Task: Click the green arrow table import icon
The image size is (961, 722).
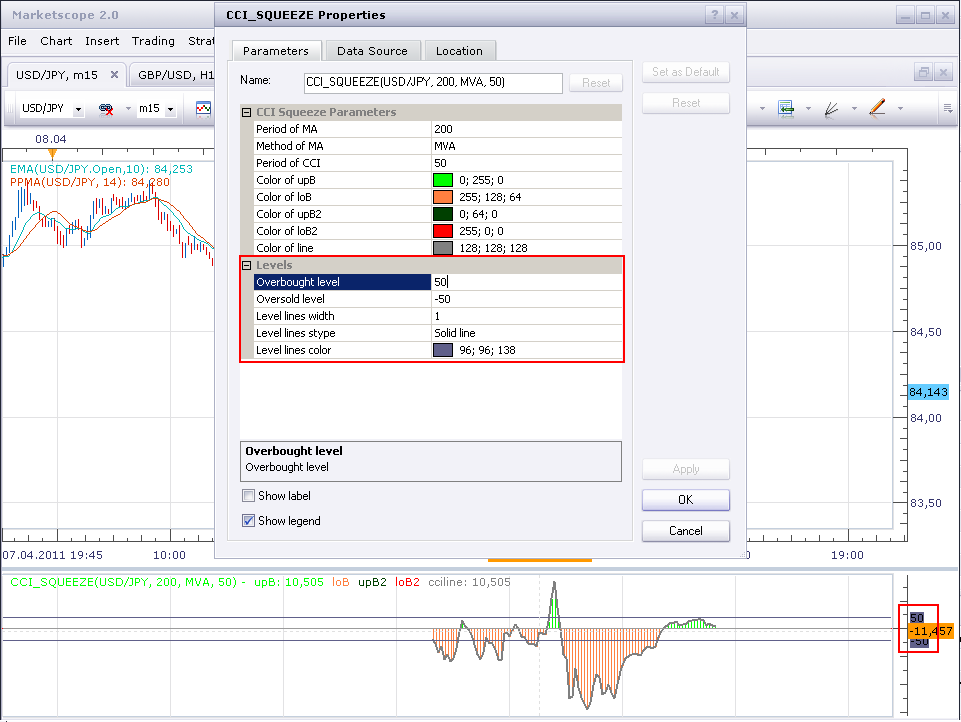Action: (x=786, y=108)
